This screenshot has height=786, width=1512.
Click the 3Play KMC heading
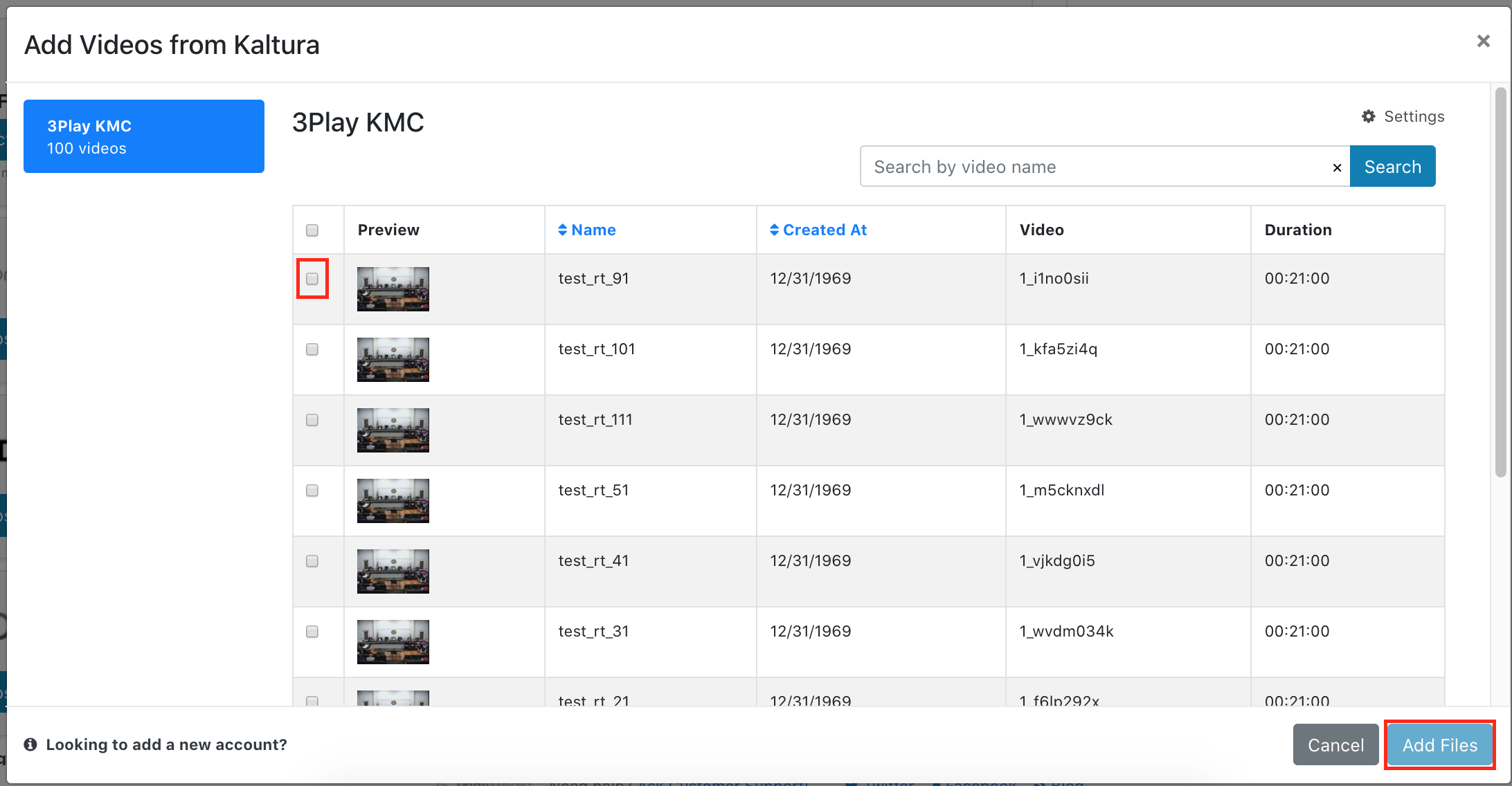(358, 122)
